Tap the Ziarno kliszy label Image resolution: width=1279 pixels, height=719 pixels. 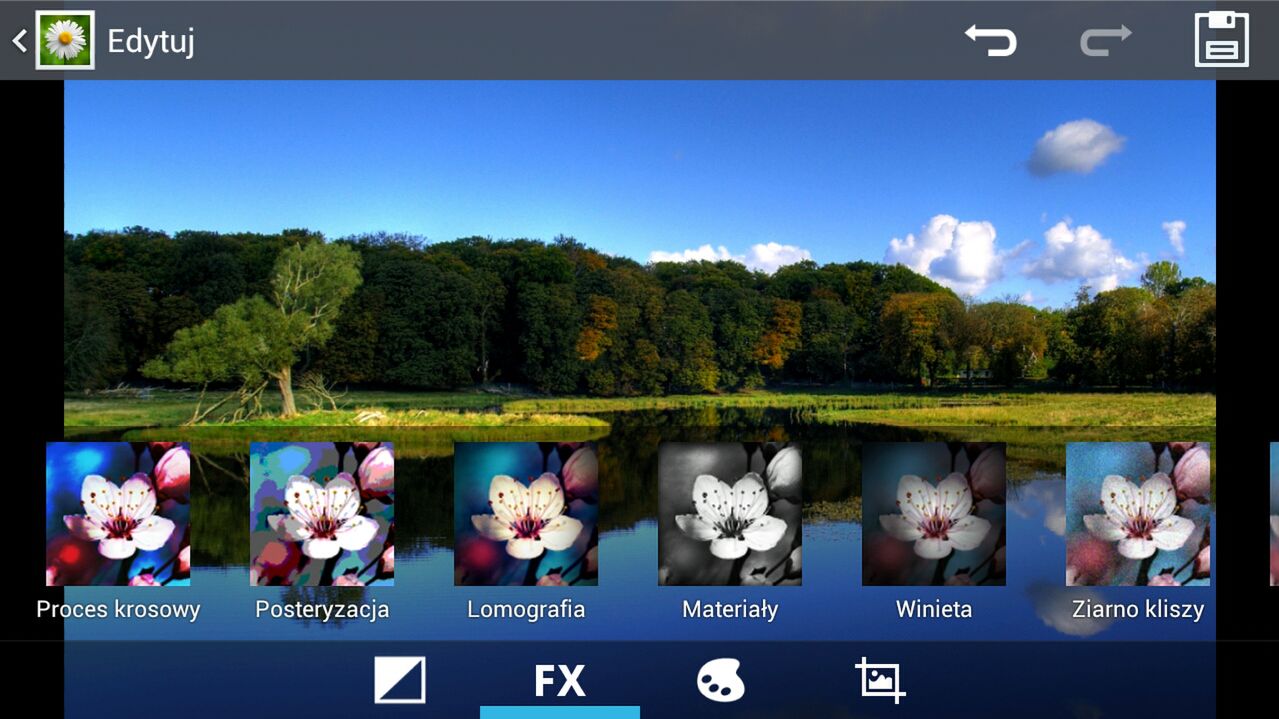[x=1138, y=609]
